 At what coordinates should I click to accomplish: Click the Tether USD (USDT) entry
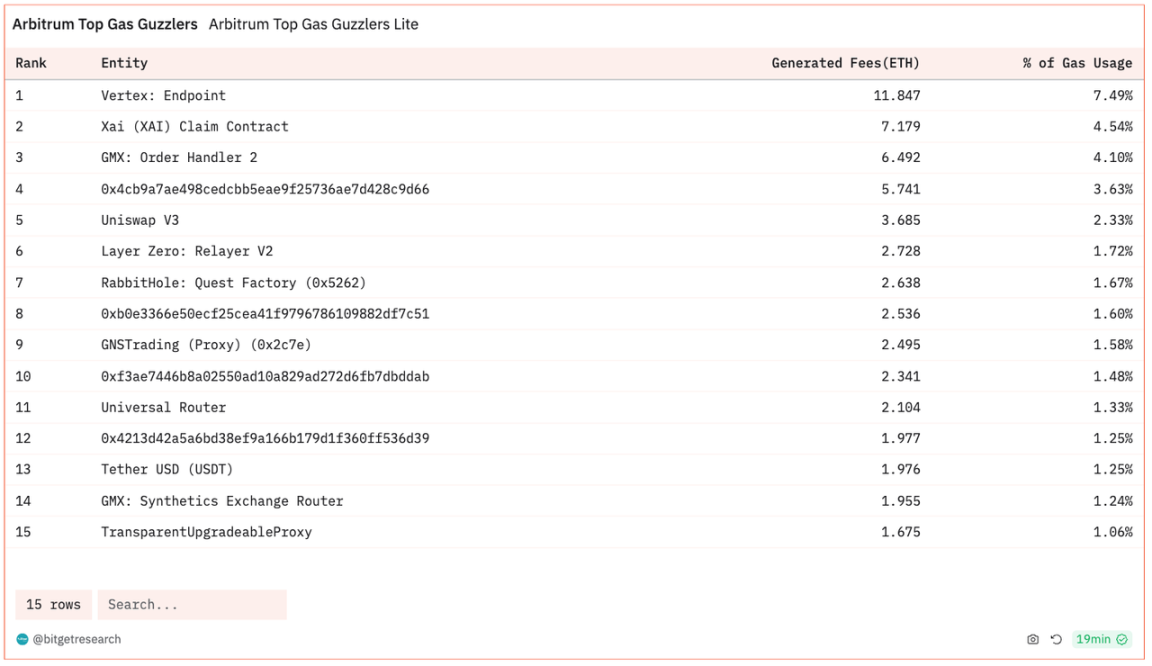pyautogui.click(x=167, y=470)
